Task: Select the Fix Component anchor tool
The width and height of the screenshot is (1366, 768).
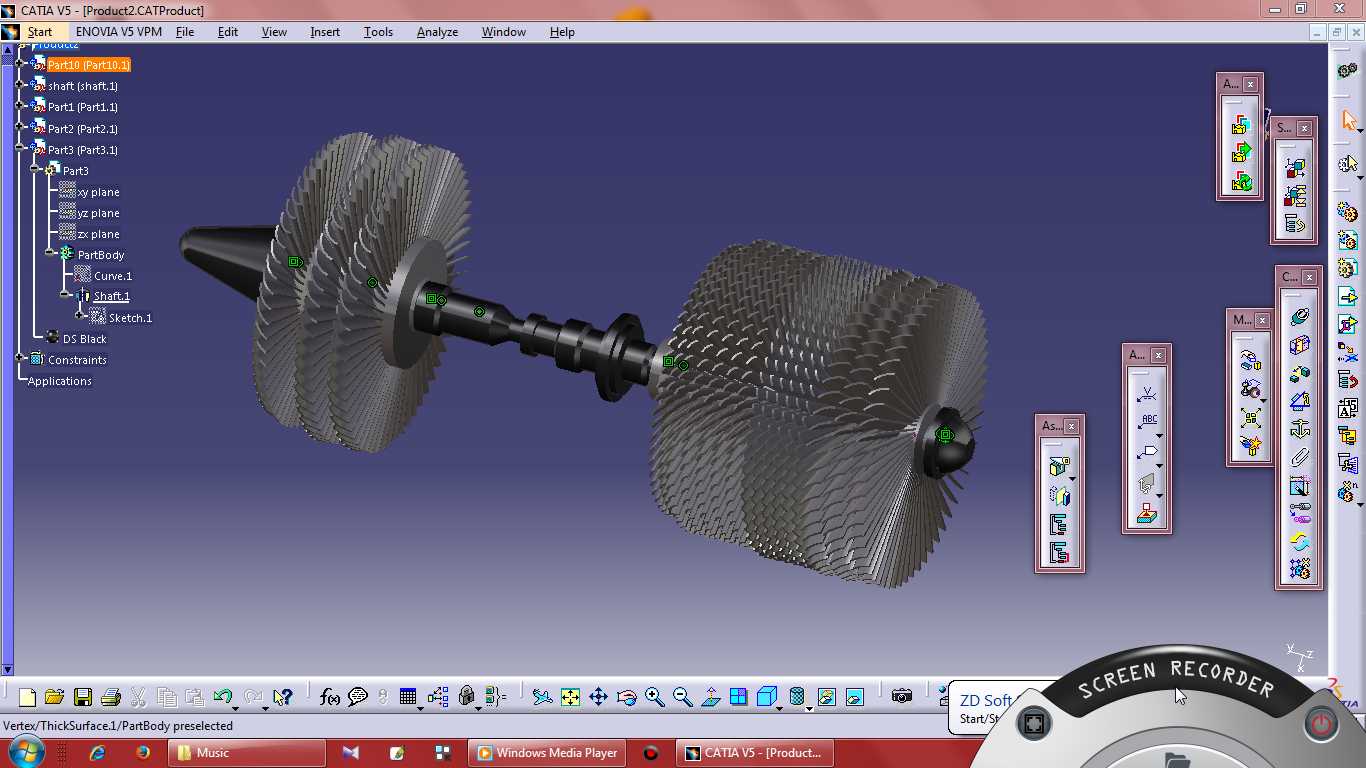Action: pyautogui.click(x=1299, y=429)
